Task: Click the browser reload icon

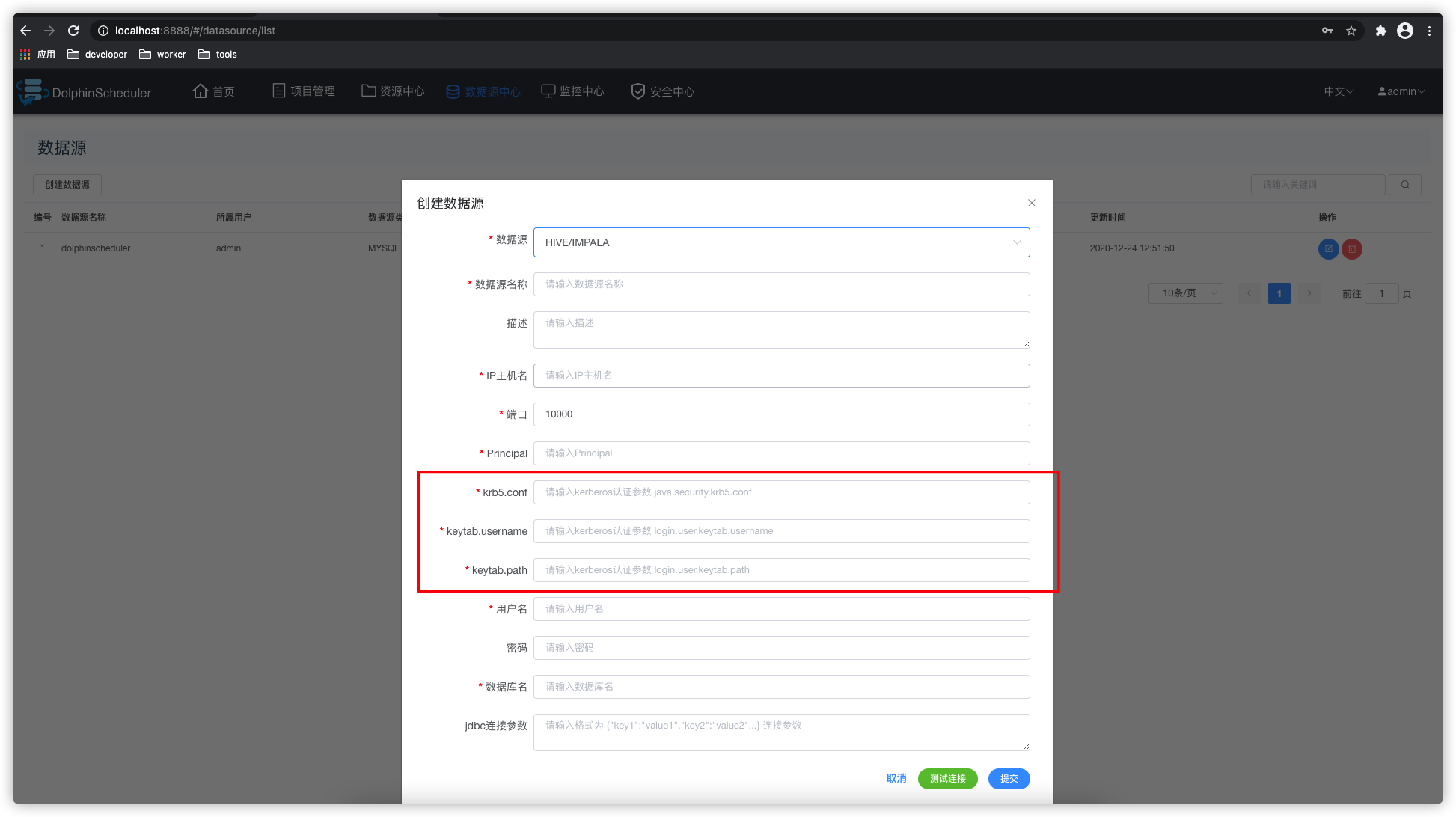Action: coord(73,31)
